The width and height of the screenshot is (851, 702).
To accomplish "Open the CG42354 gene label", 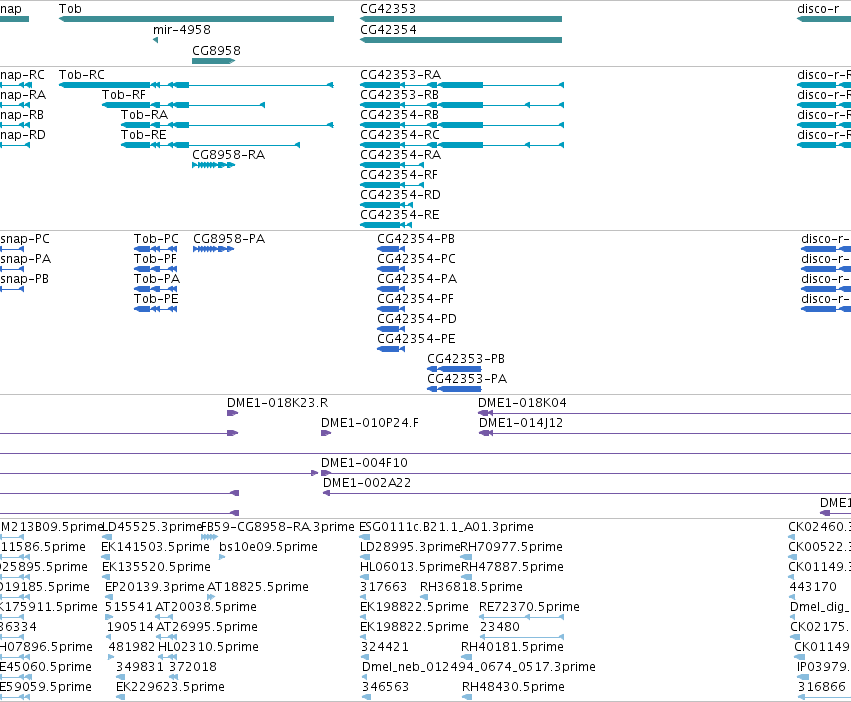I will [x=388, y=30].
